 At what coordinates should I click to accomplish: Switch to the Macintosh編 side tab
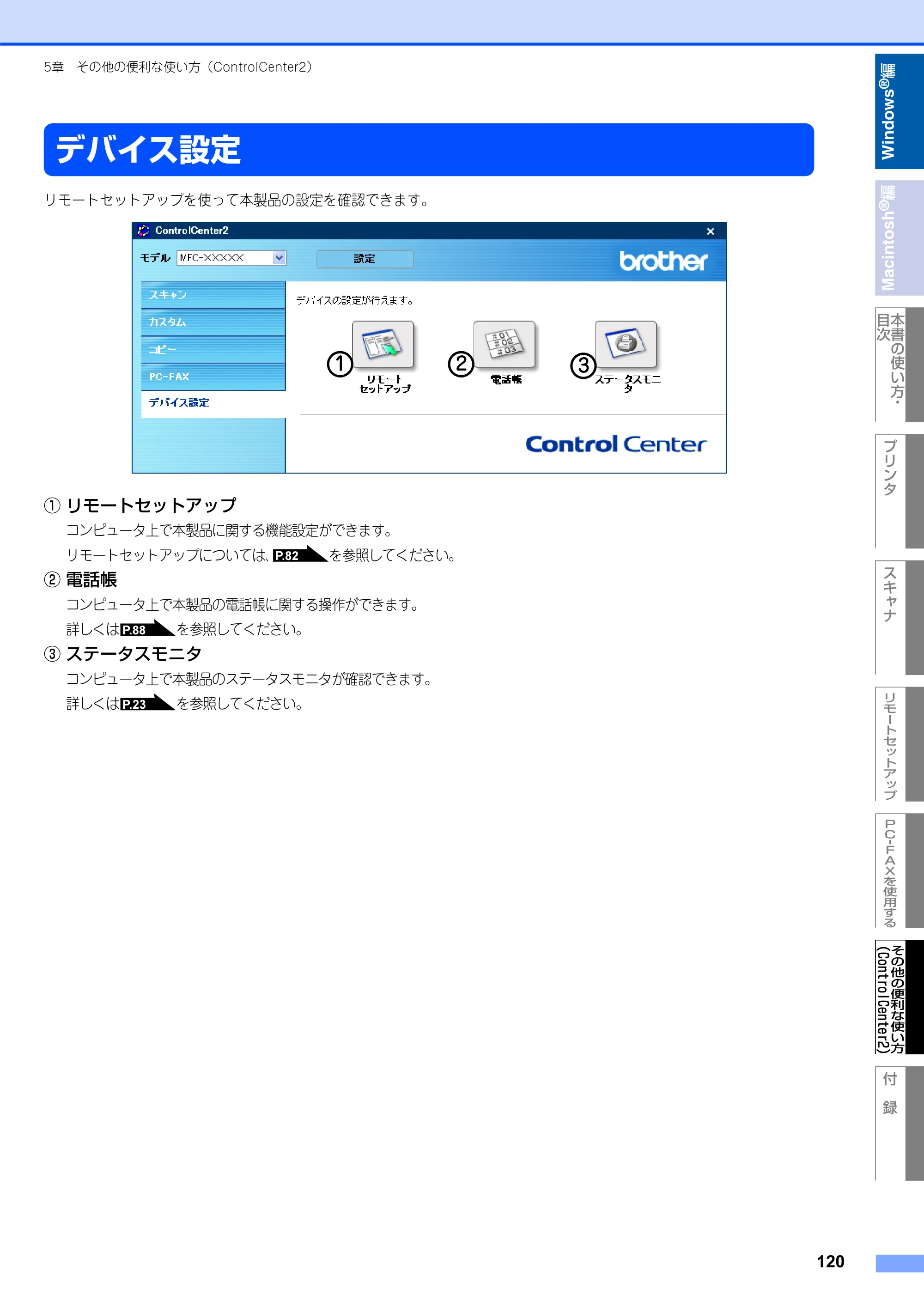coord(899,238)
